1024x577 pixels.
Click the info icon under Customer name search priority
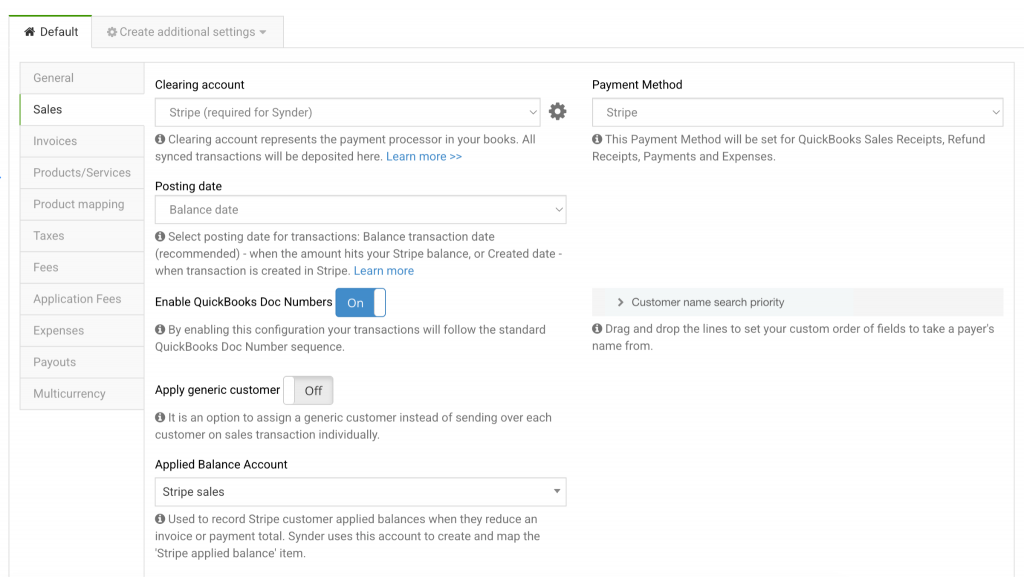pos(597,329)
